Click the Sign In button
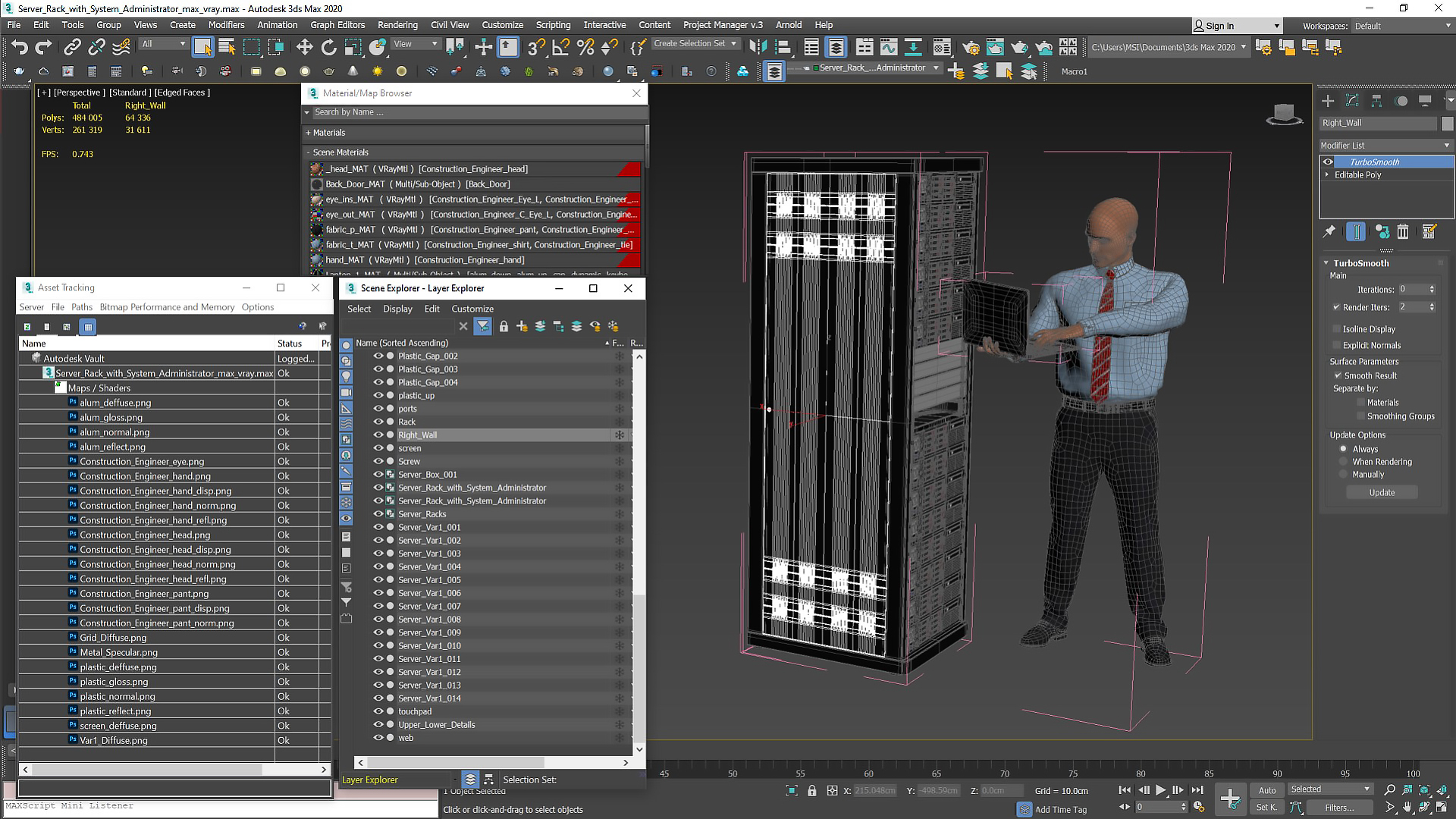 (x=1235, y=26)
